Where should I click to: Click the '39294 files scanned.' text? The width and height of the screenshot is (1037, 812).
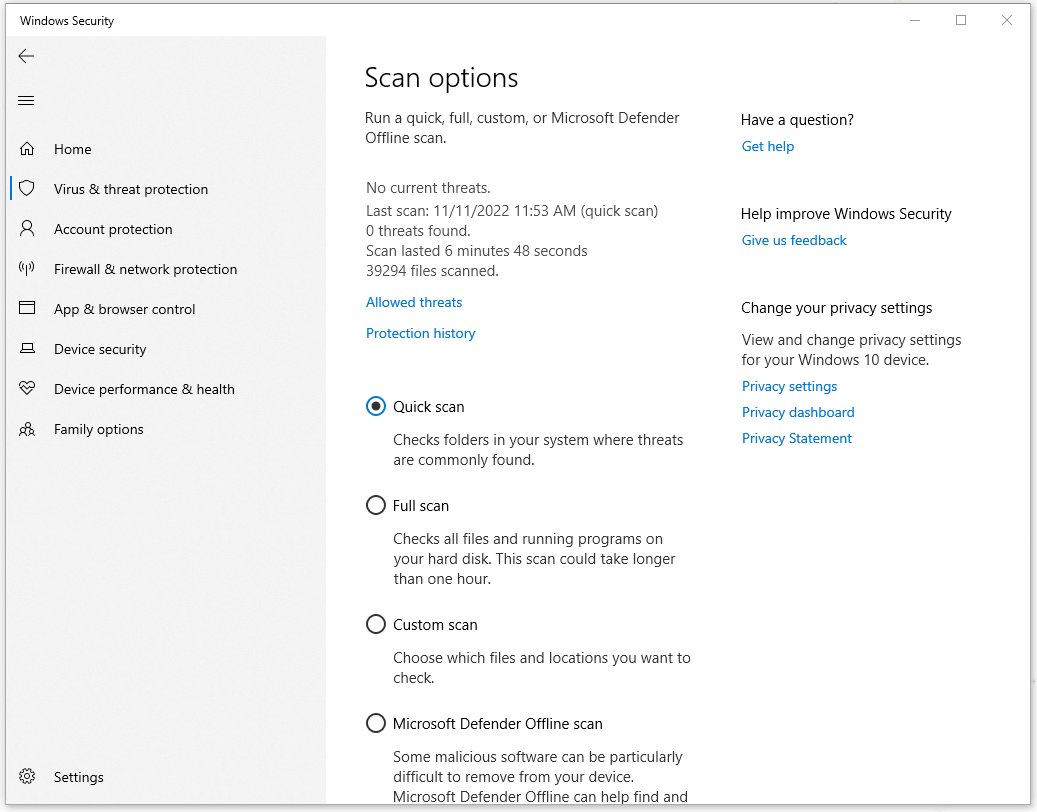coord(432,271)
